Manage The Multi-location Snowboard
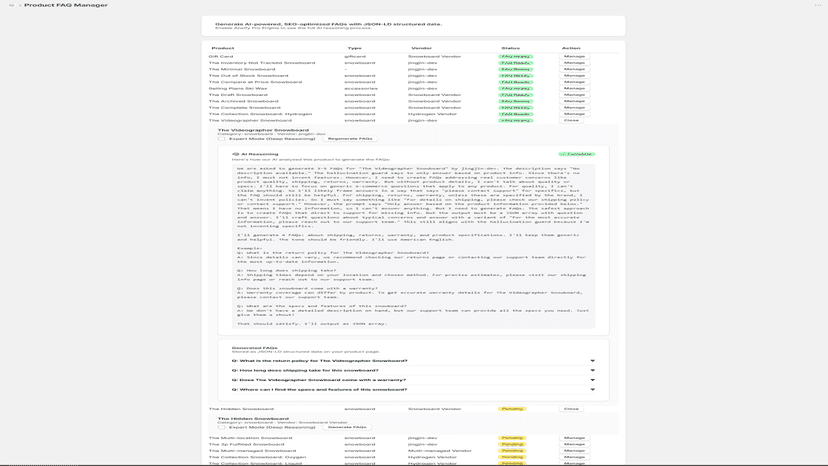This screenshot has height=466, width=828. (x=575, y=438)
